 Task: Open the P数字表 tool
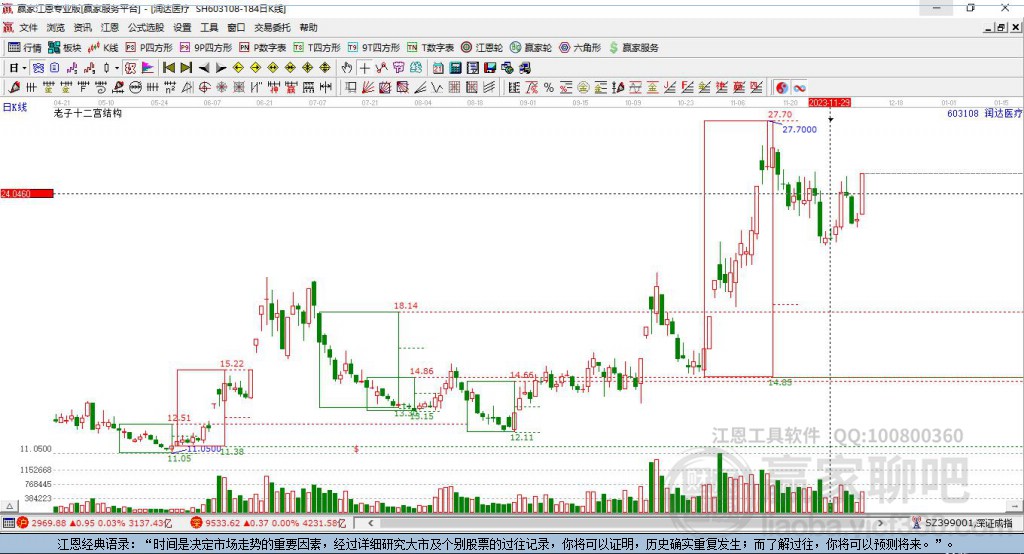[x=263, y=48]
